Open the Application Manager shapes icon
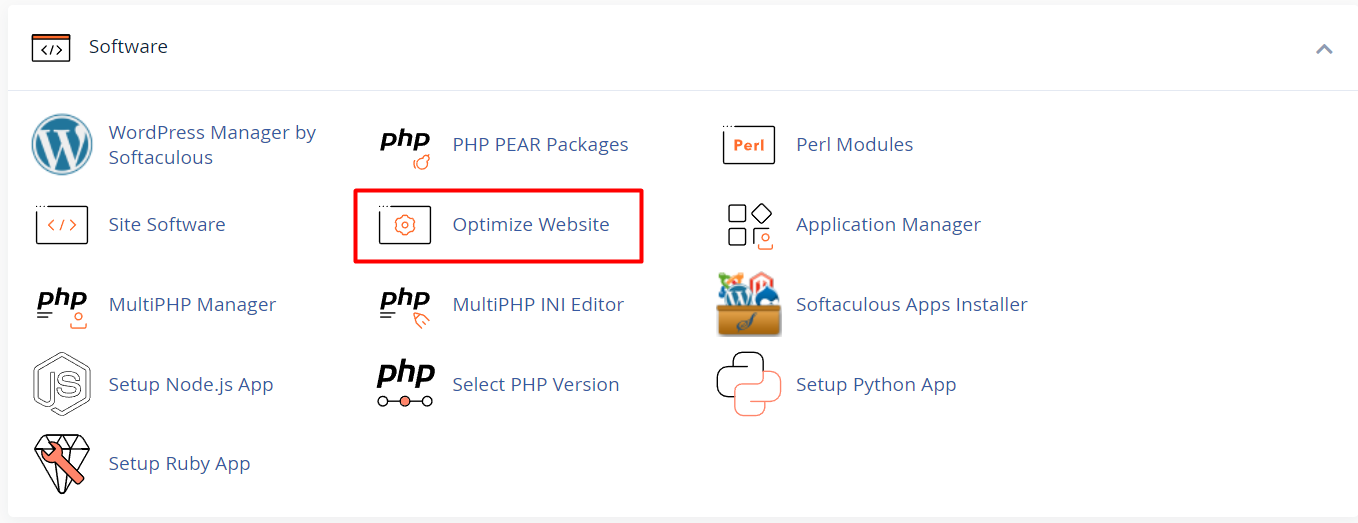This screenshot has height=523, width=1358. 750,225
